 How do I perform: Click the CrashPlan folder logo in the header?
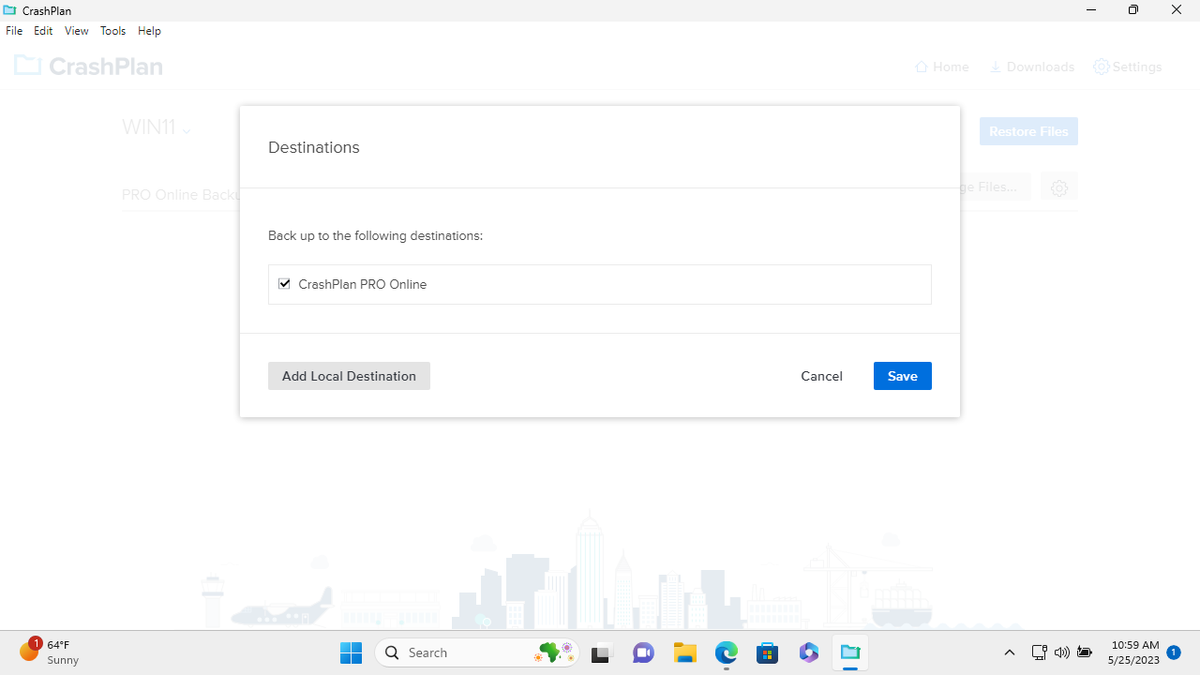click(x=27, y=65)
